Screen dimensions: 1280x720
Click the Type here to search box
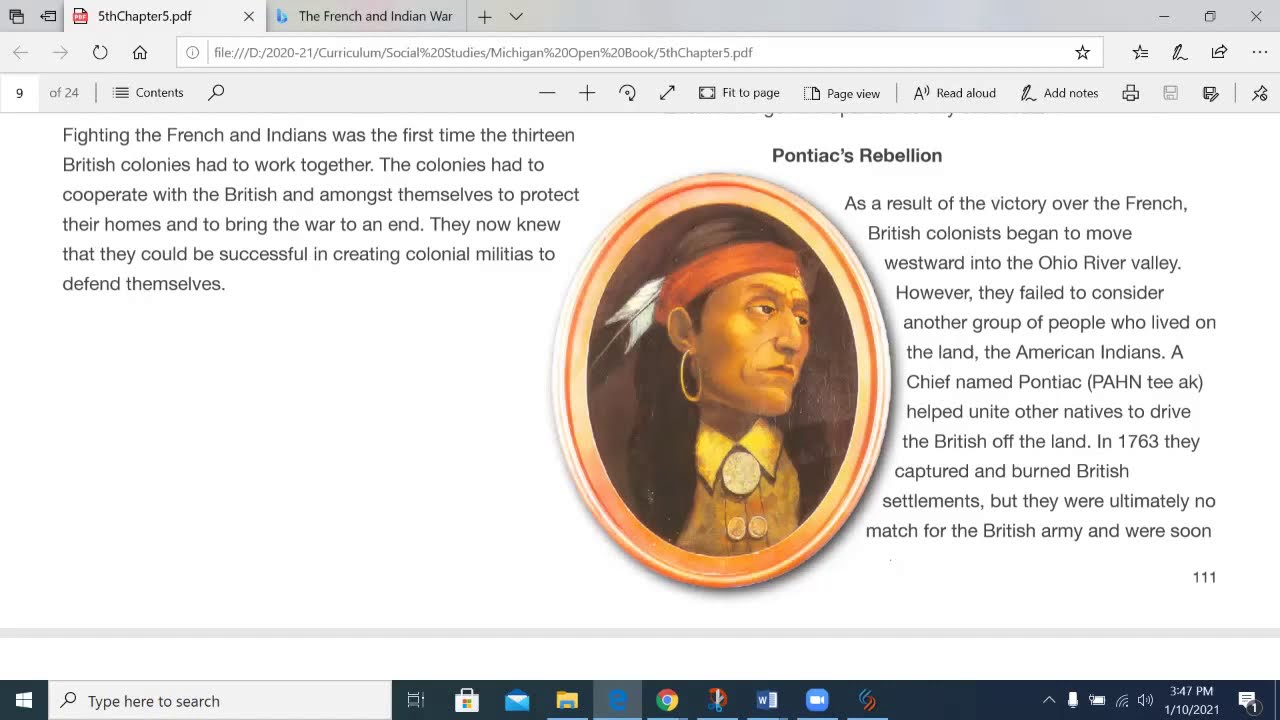[220, 700]
